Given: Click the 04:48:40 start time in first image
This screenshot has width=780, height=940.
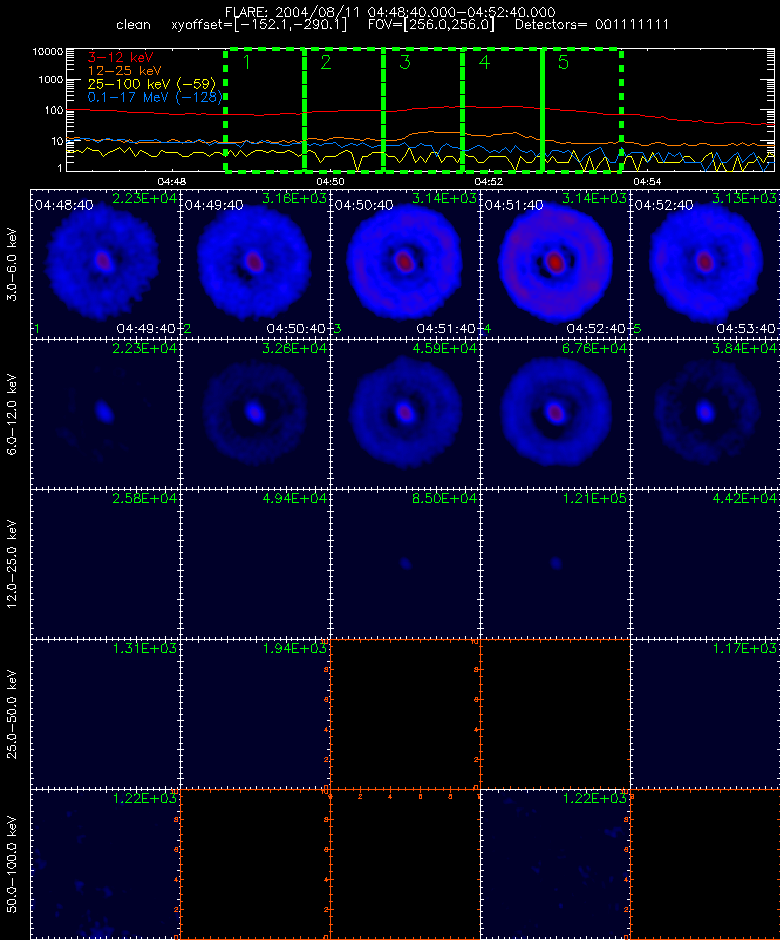Looking at the screenshot, I should (64, 205).
